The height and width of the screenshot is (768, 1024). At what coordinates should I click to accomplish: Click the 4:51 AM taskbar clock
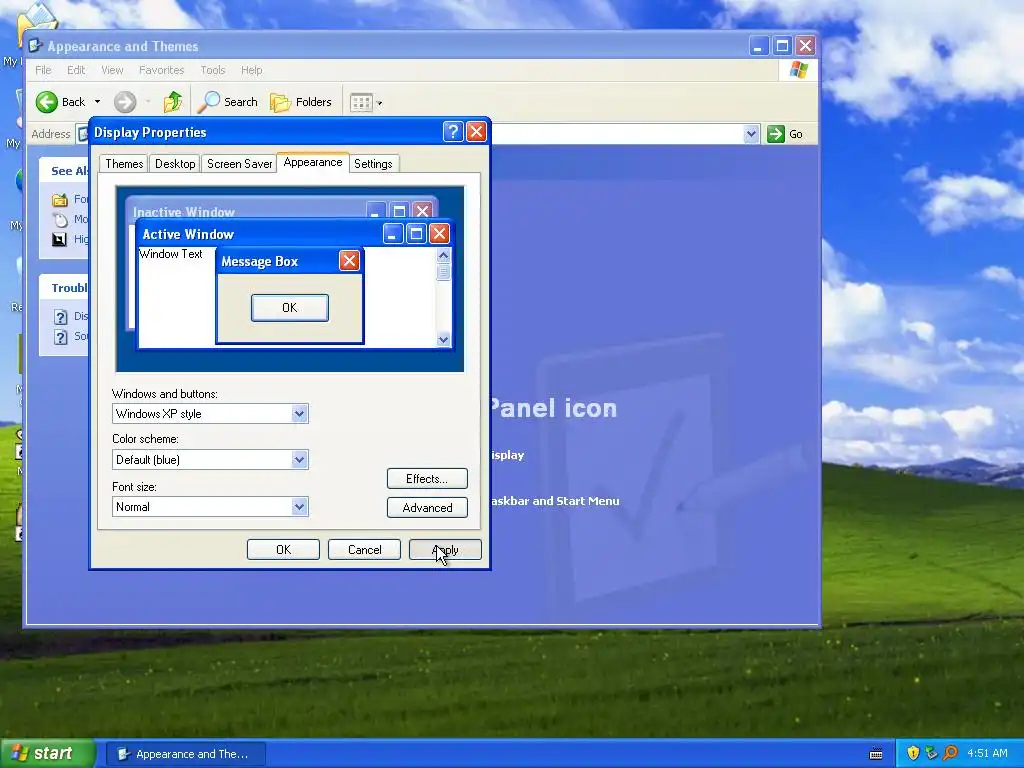[987, 753]
